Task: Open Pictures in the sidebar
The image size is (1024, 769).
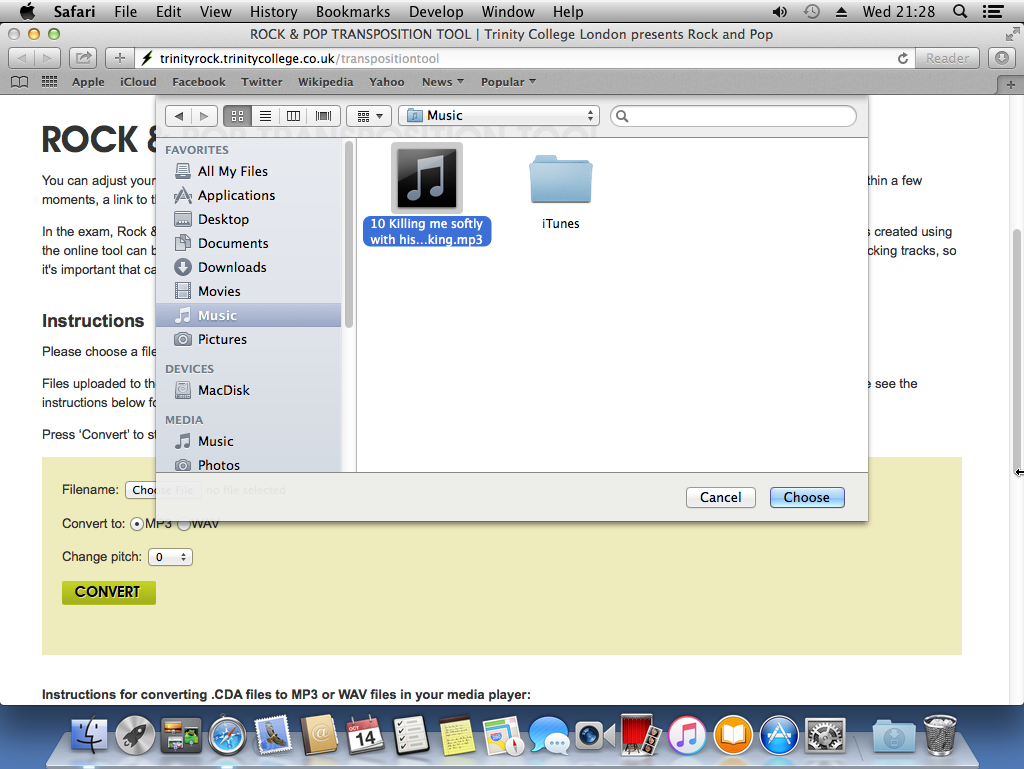Action: (248, 339)
